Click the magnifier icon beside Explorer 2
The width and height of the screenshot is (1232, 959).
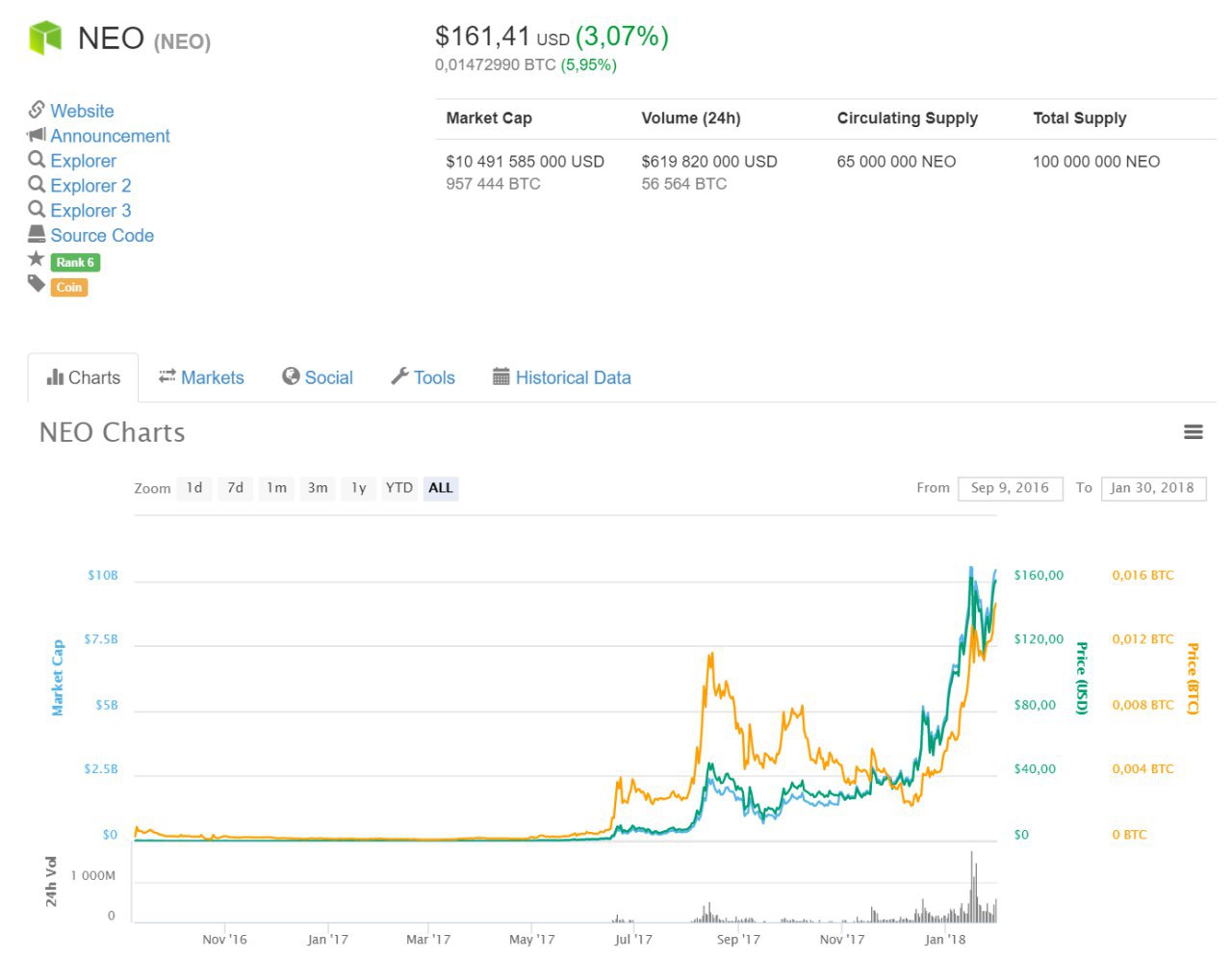37,185
